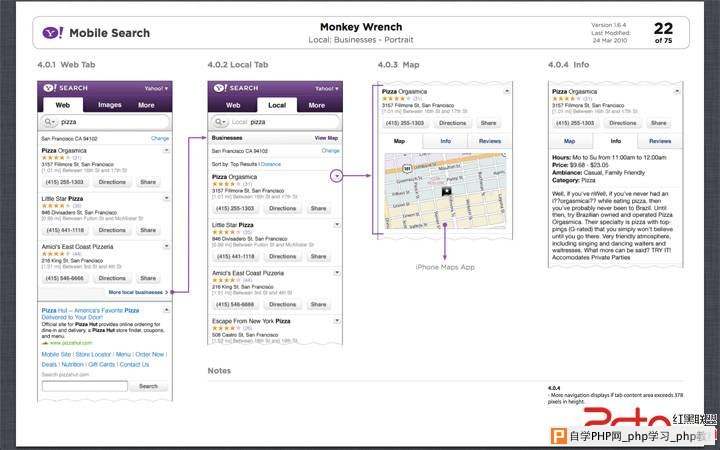Viewport: 720px width, 450px height.
Task: Switch to Map tab in Info mockup
Action: pos(569,141)
